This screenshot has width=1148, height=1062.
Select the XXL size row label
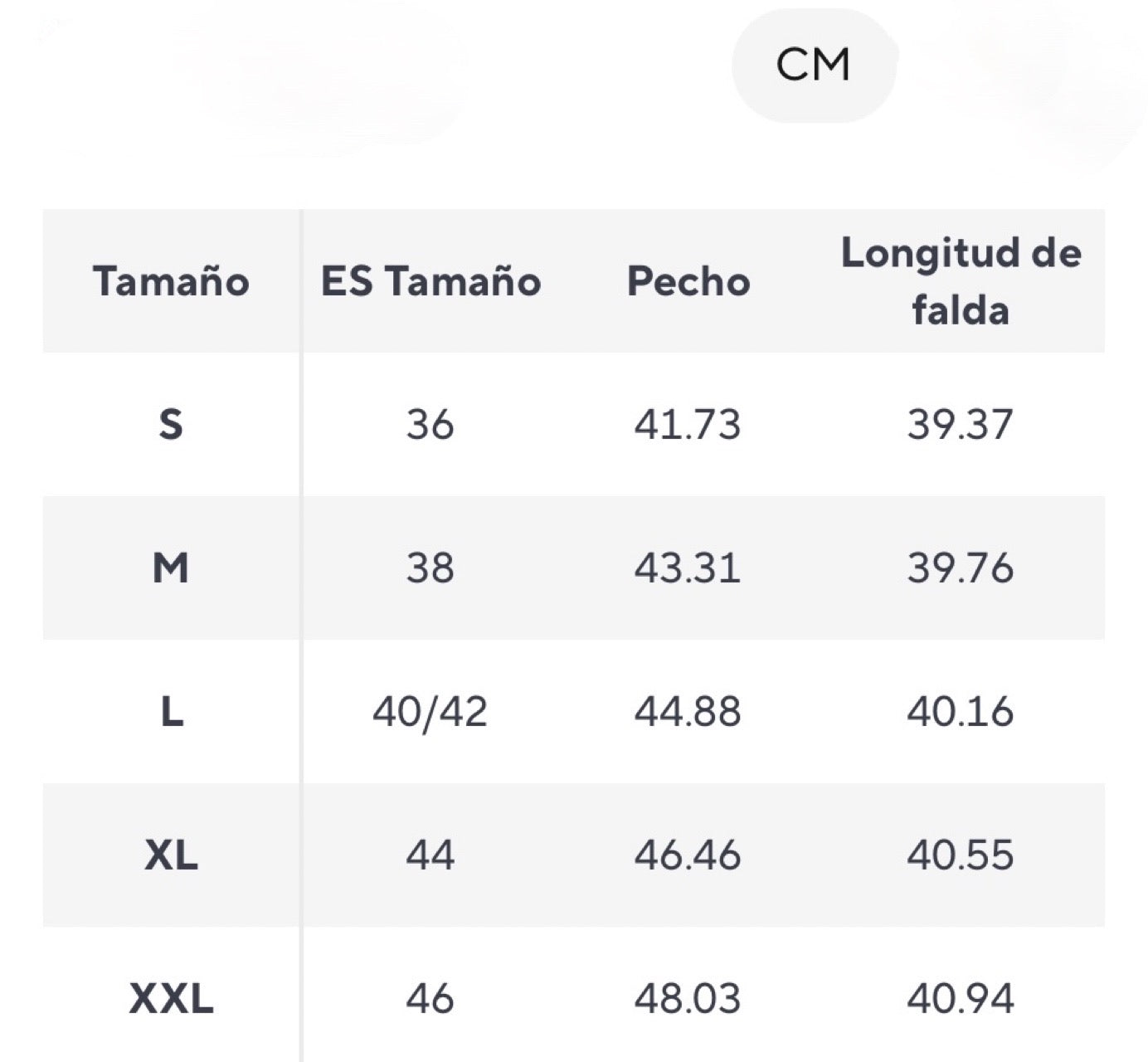171,999
